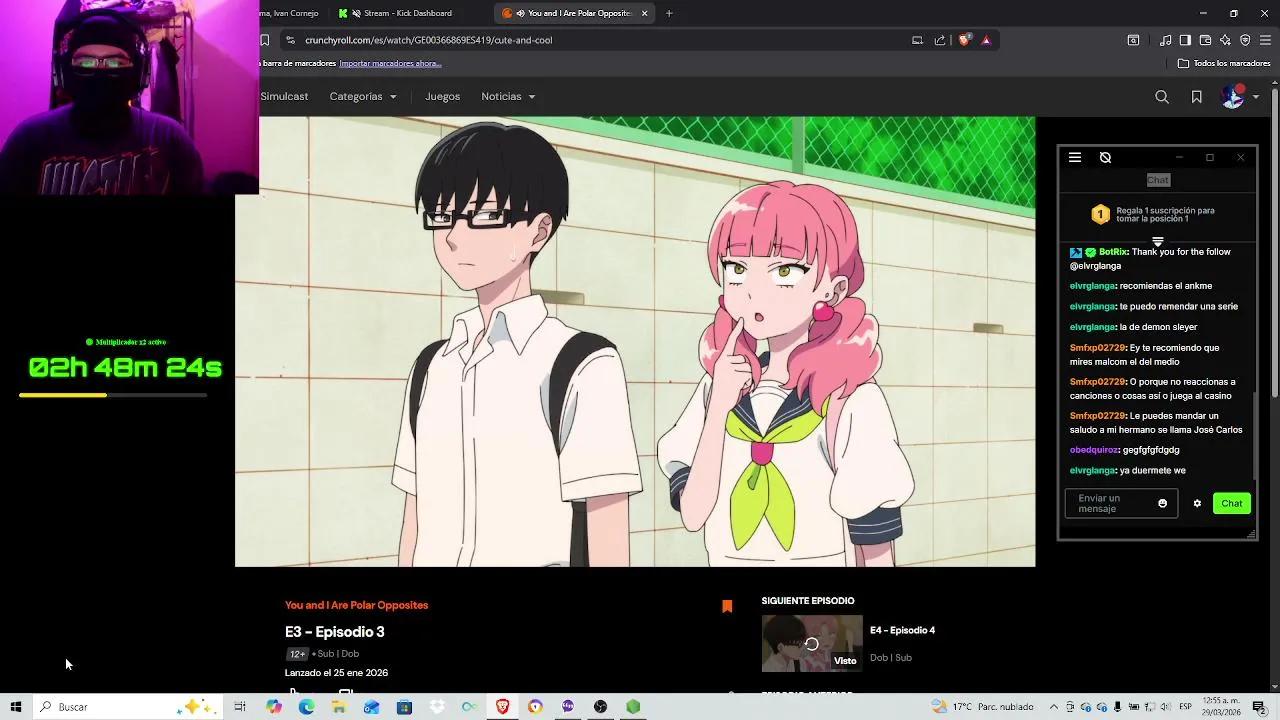Click Importar marcadores ahora link
1280x720 pixels.
pos(390,63)
